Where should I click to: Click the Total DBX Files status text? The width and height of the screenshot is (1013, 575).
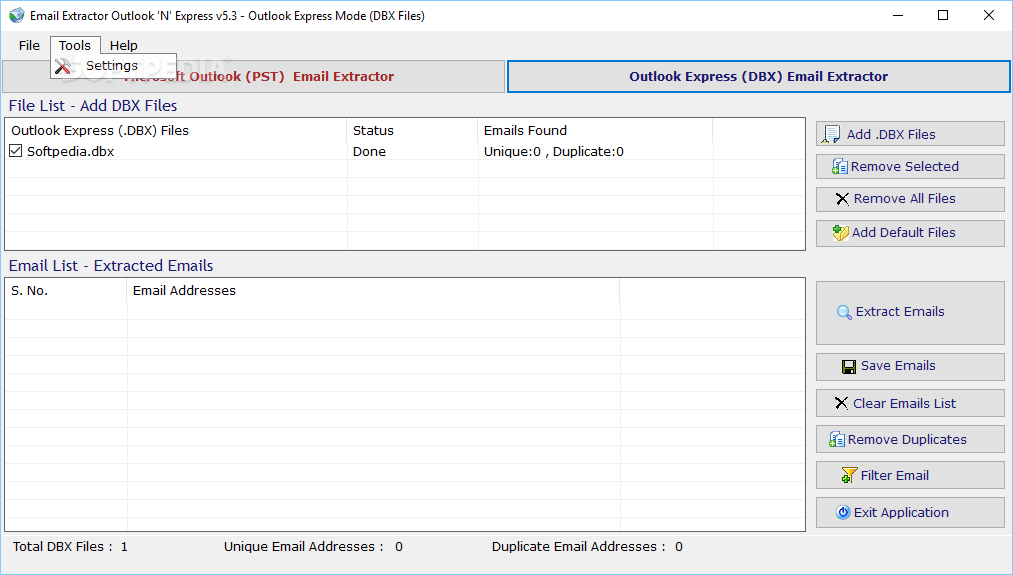70,547
